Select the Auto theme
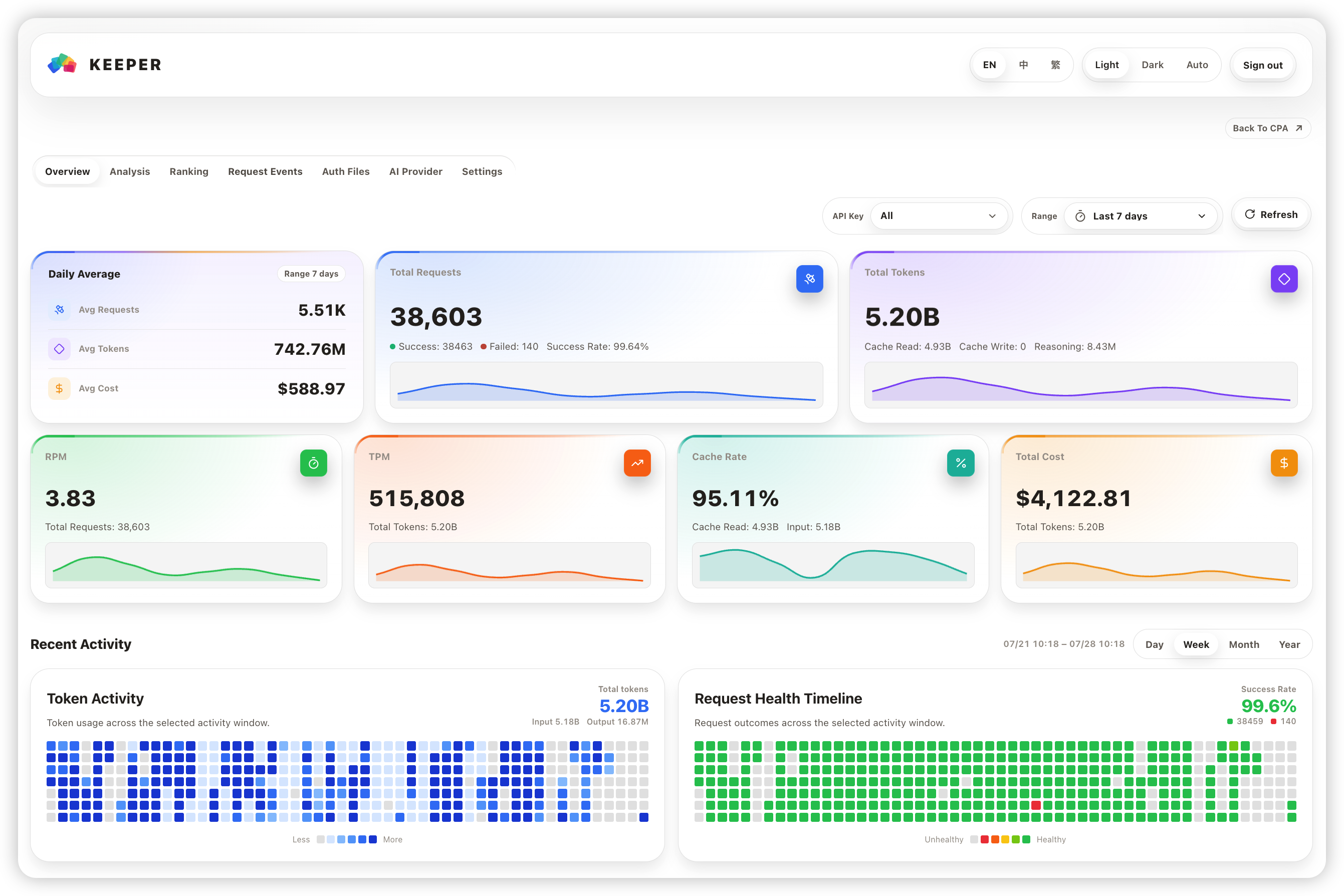The image size is (1344, 896). 1197,65
